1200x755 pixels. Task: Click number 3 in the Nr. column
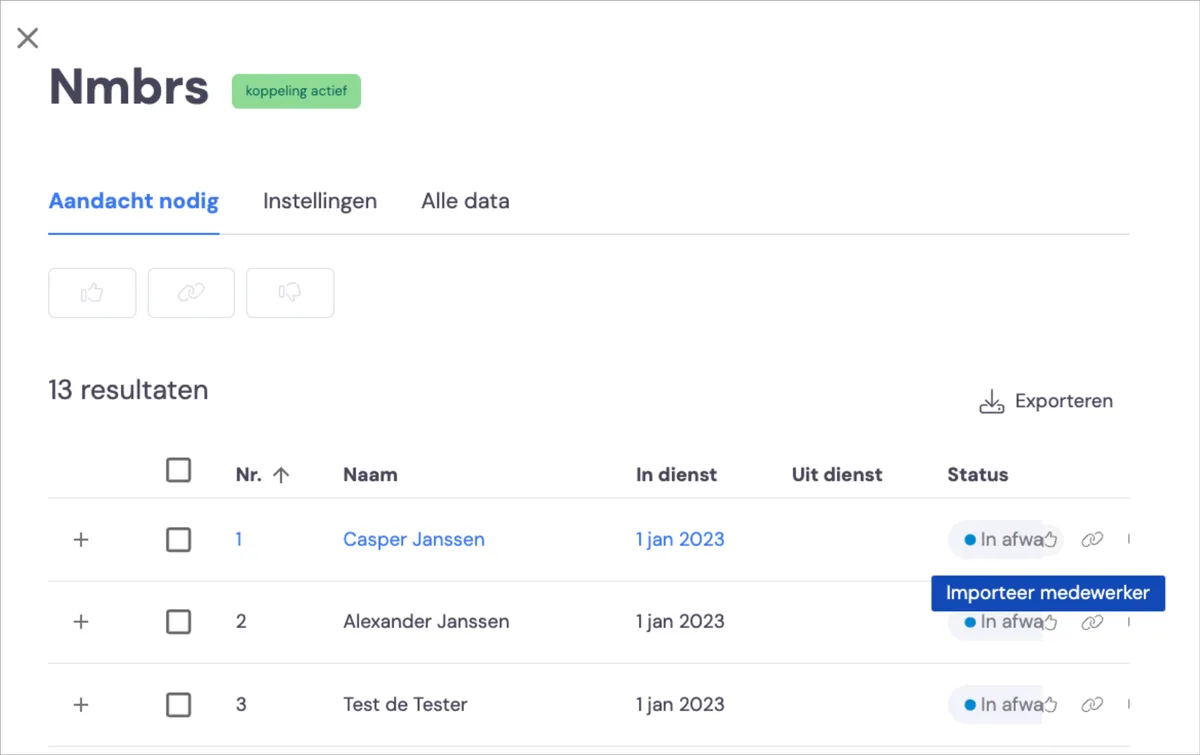click(x=241, y=705)
